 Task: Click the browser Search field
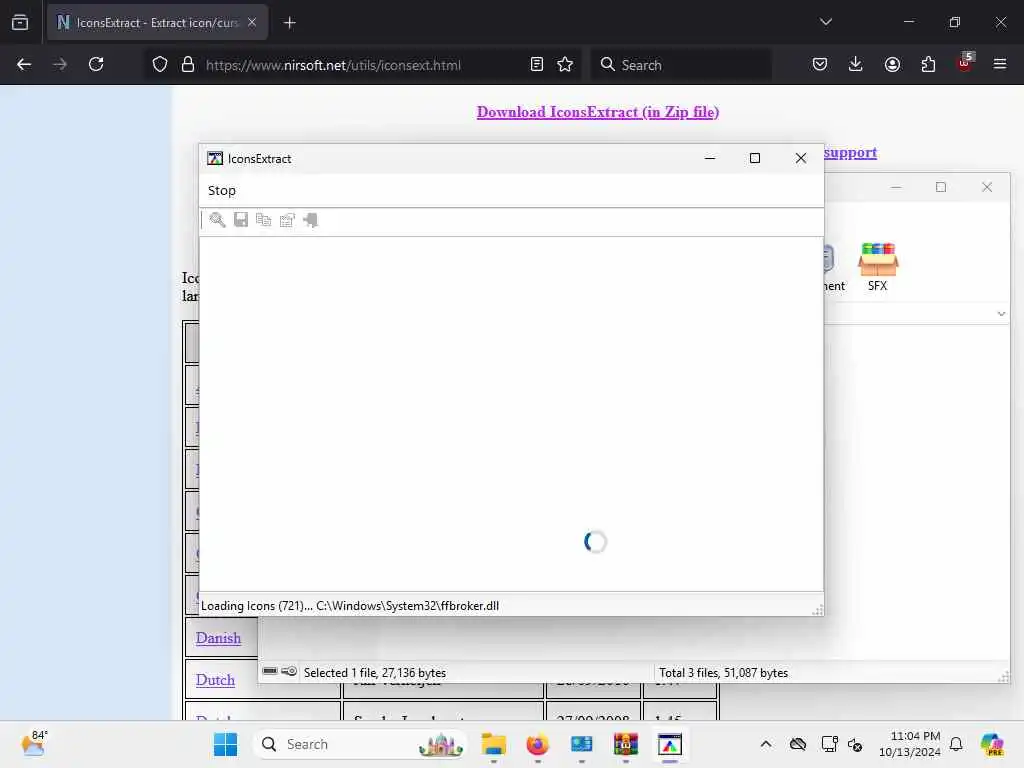[681, 65]
